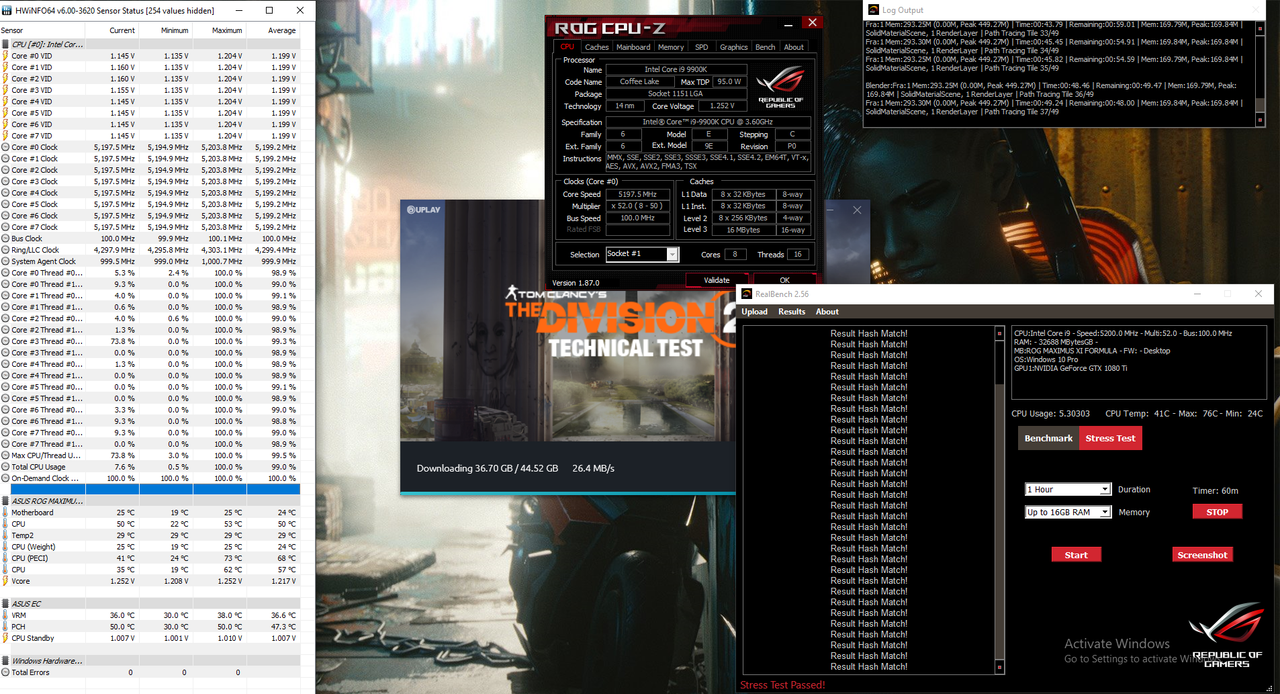The height and width of the screenshot is (694, 1280).
Task: Click the thermometer icon beside Temp2 row
Action: (5, 535)
